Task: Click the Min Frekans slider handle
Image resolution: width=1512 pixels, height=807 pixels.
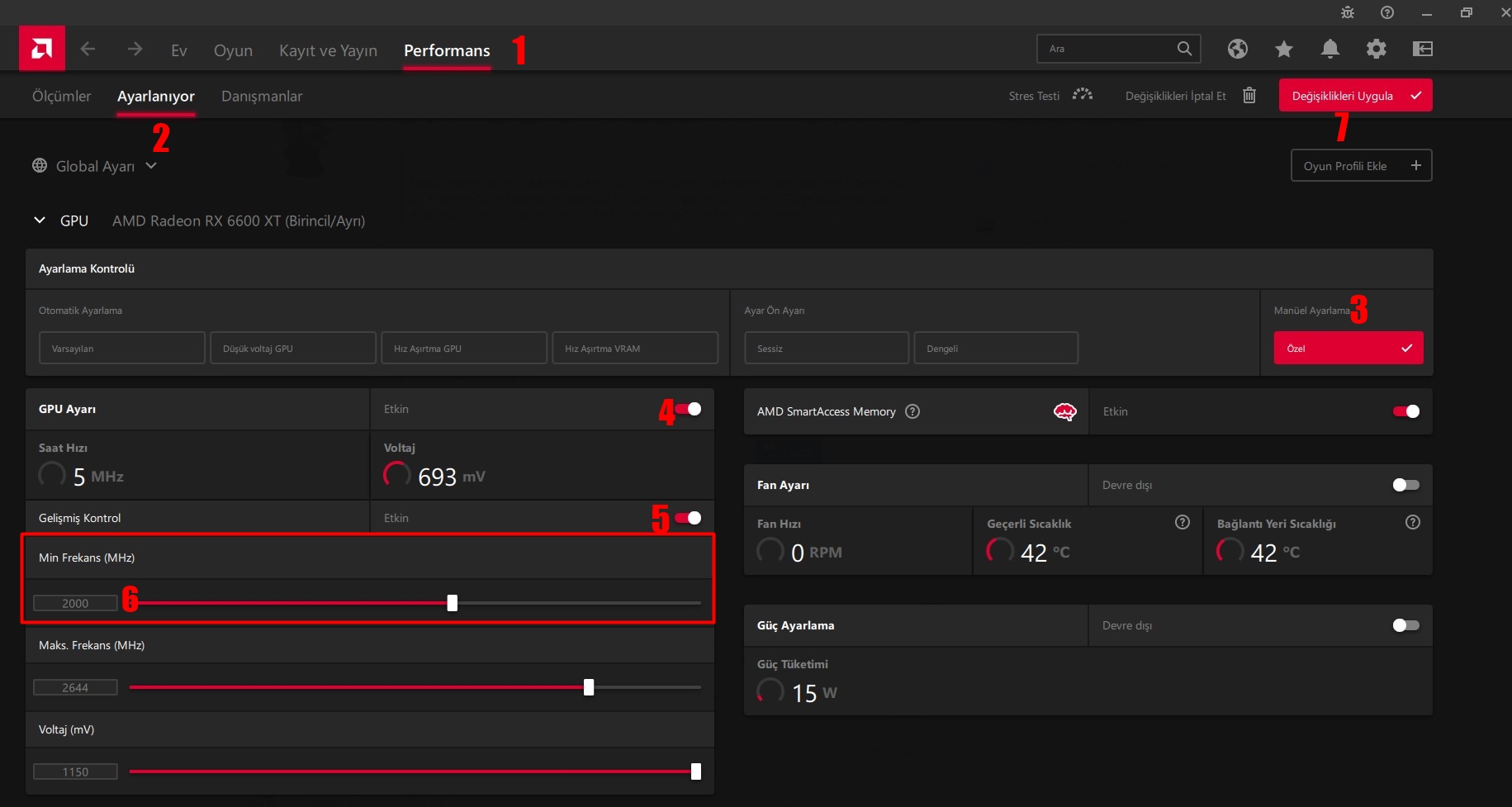Action: 453,603
